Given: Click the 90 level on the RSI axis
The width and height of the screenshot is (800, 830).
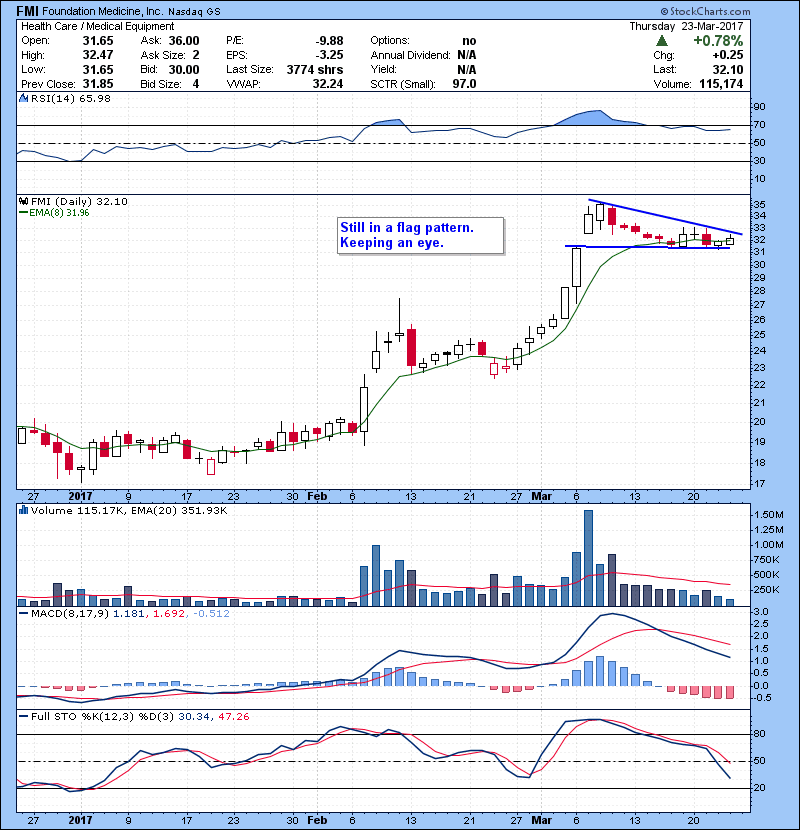Looking at the screenshot, I should (x=759, y=107).
